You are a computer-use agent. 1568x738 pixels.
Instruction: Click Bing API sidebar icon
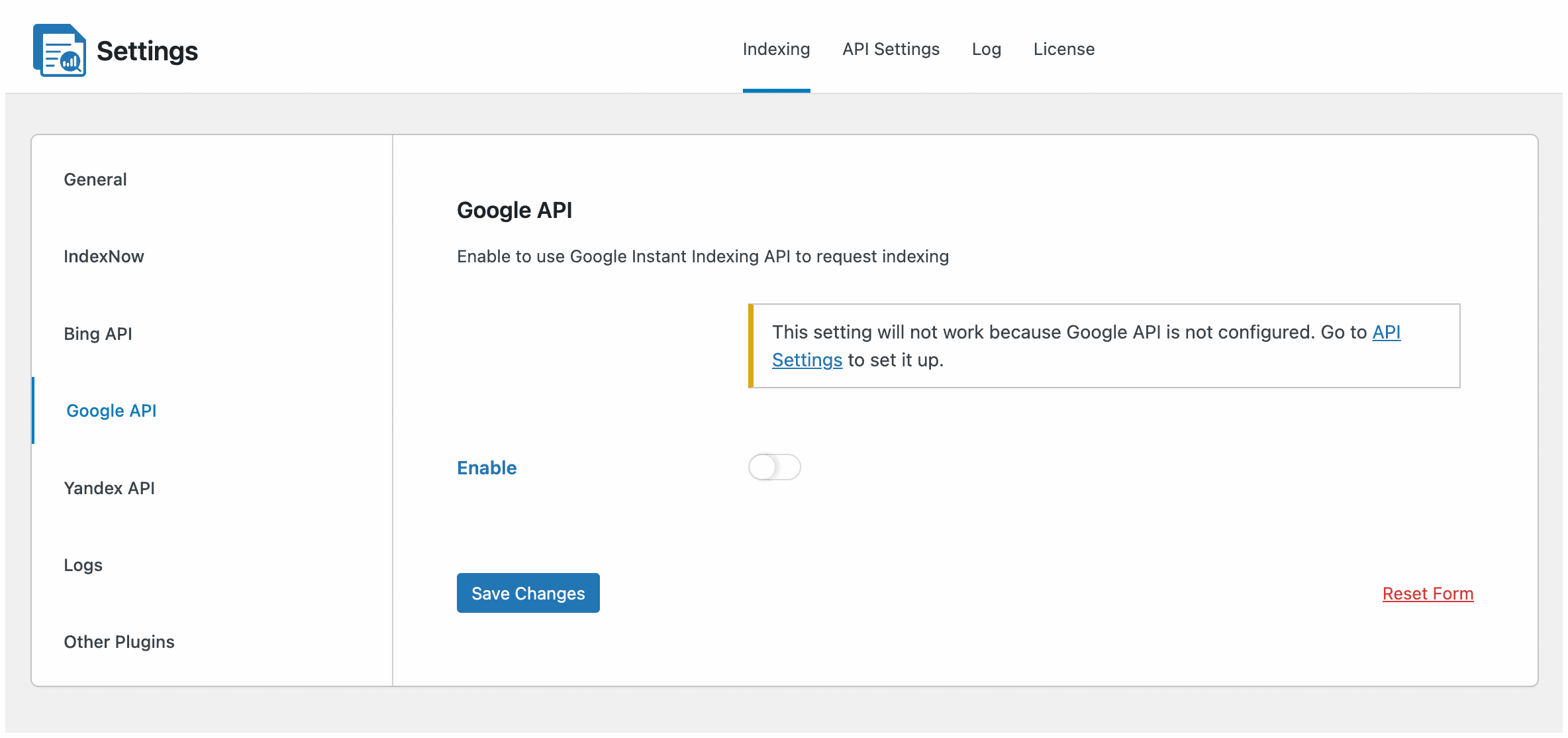[x=99, y=333]
